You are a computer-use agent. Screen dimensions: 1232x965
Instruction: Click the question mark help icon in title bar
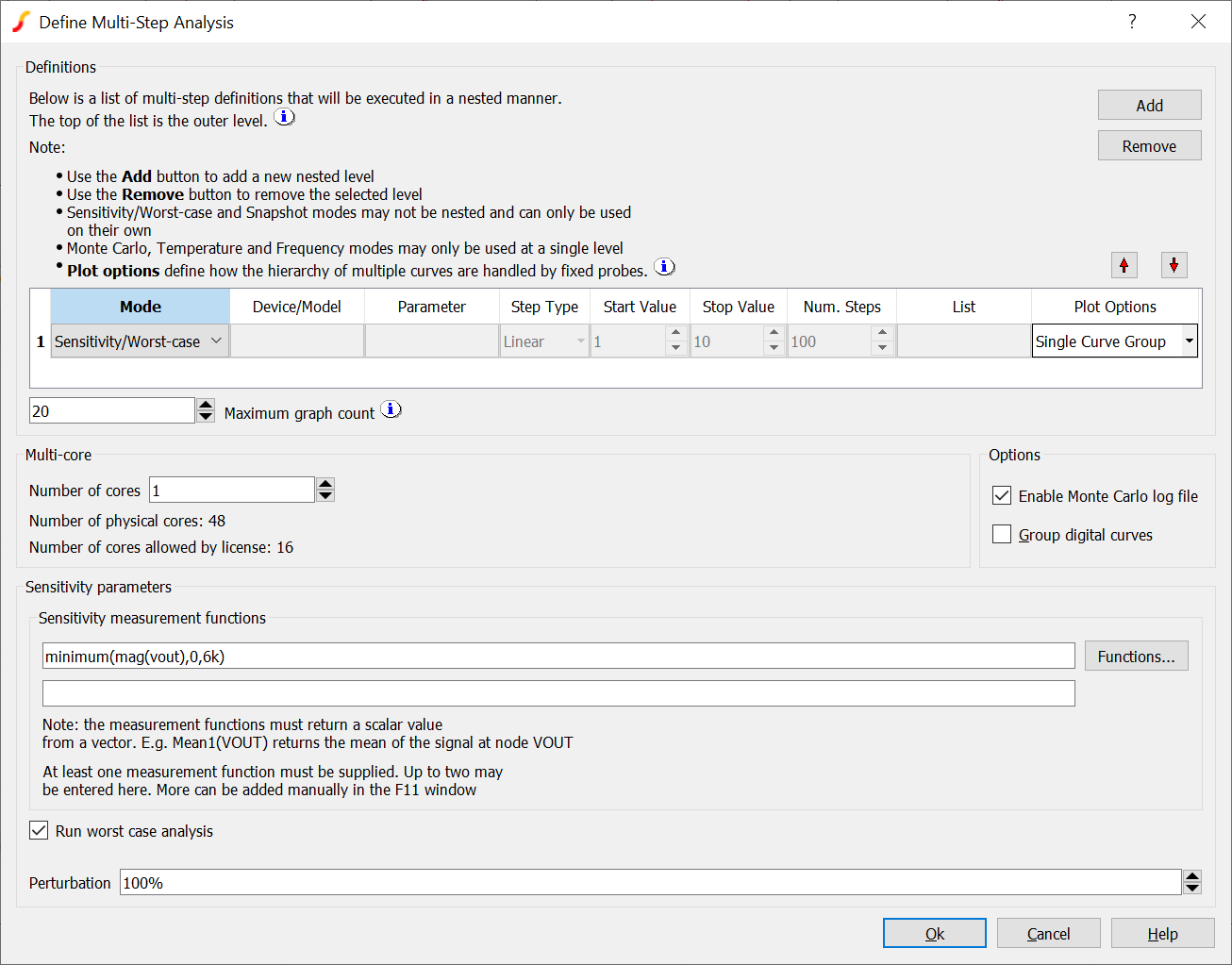pos(1132,22)
